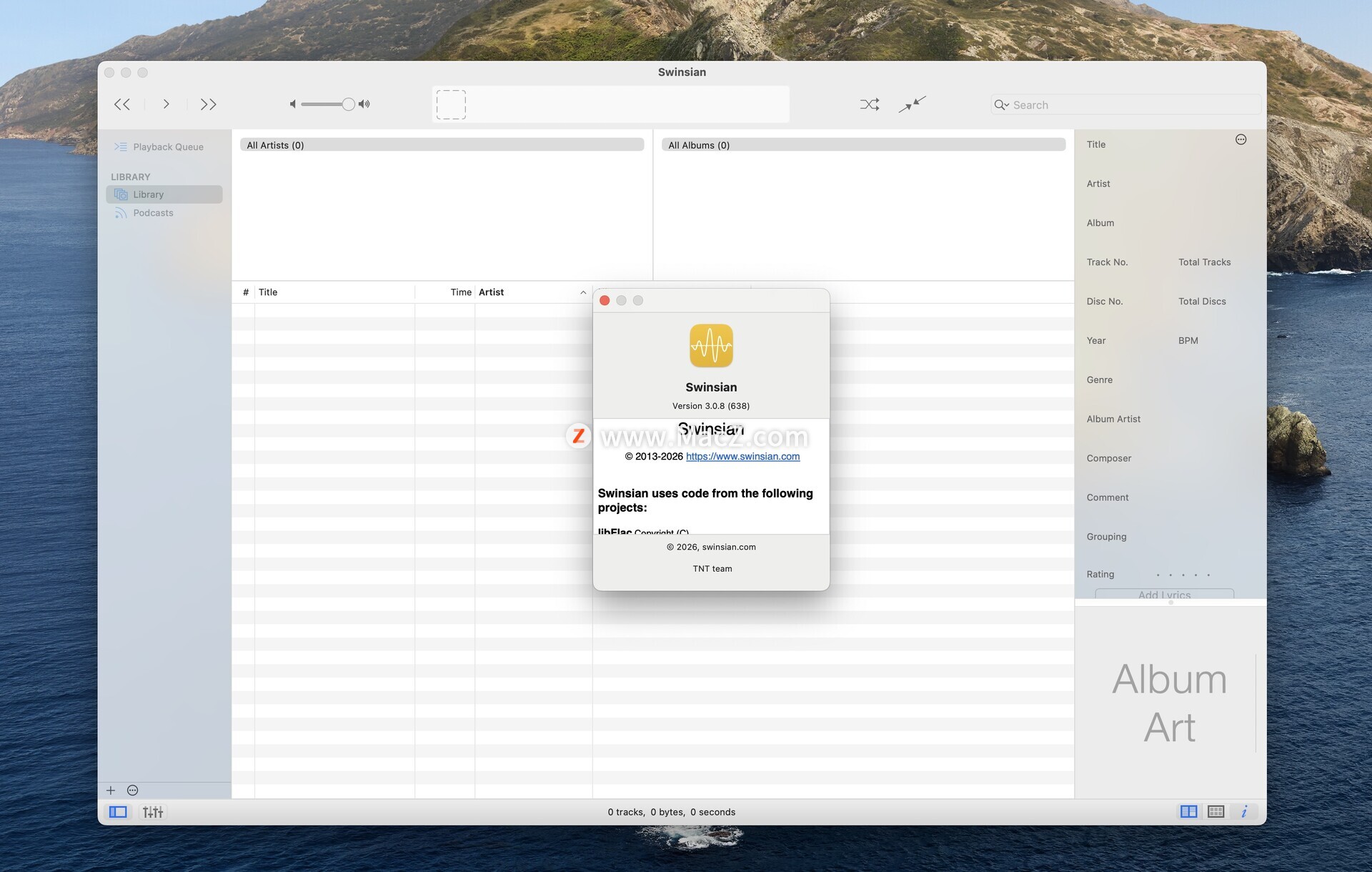The height and width of the screenshot is (872, 1372).
Task: Click the Add Lyrics button
Action: click(x=1164, y=594)
